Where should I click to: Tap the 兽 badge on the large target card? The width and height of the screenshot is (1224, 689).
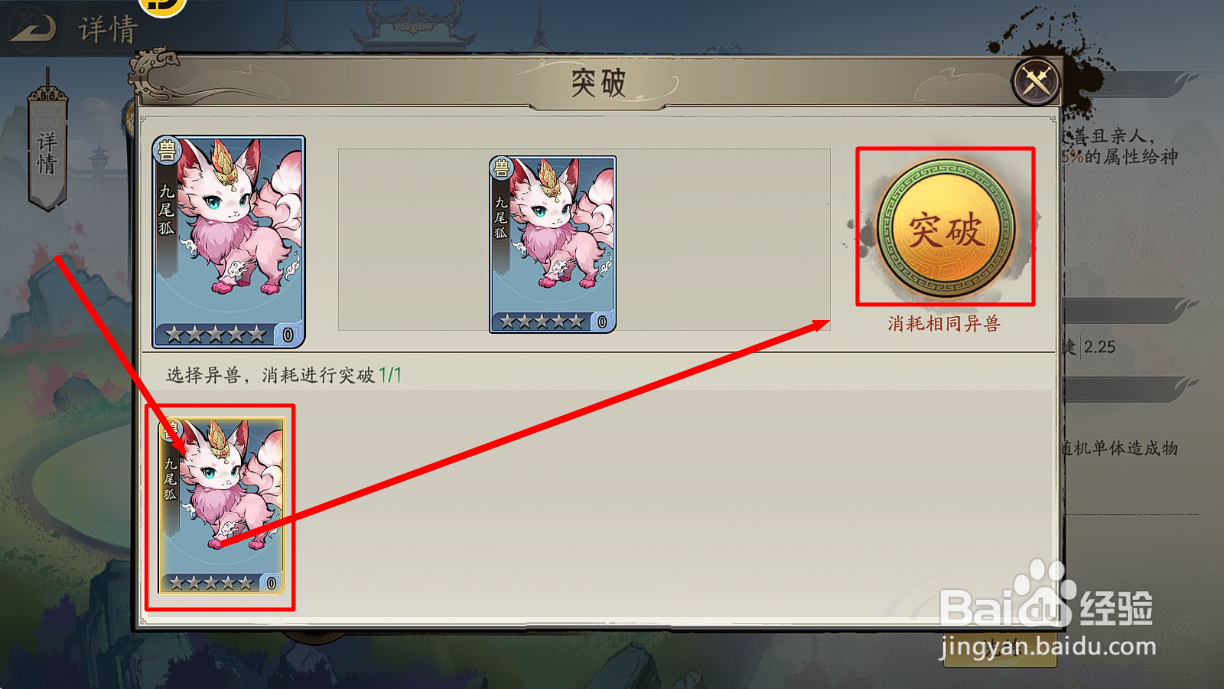tap(166, 151)
